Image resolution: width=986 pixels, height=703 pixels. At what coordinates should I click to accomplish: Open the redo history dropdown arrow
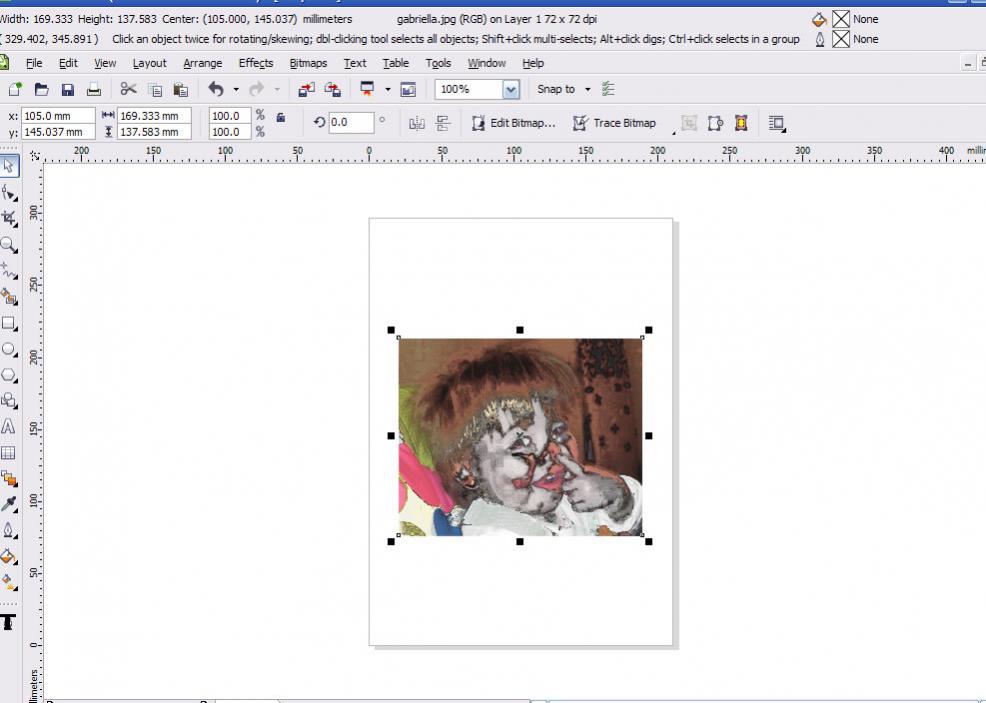coord(277,90)
